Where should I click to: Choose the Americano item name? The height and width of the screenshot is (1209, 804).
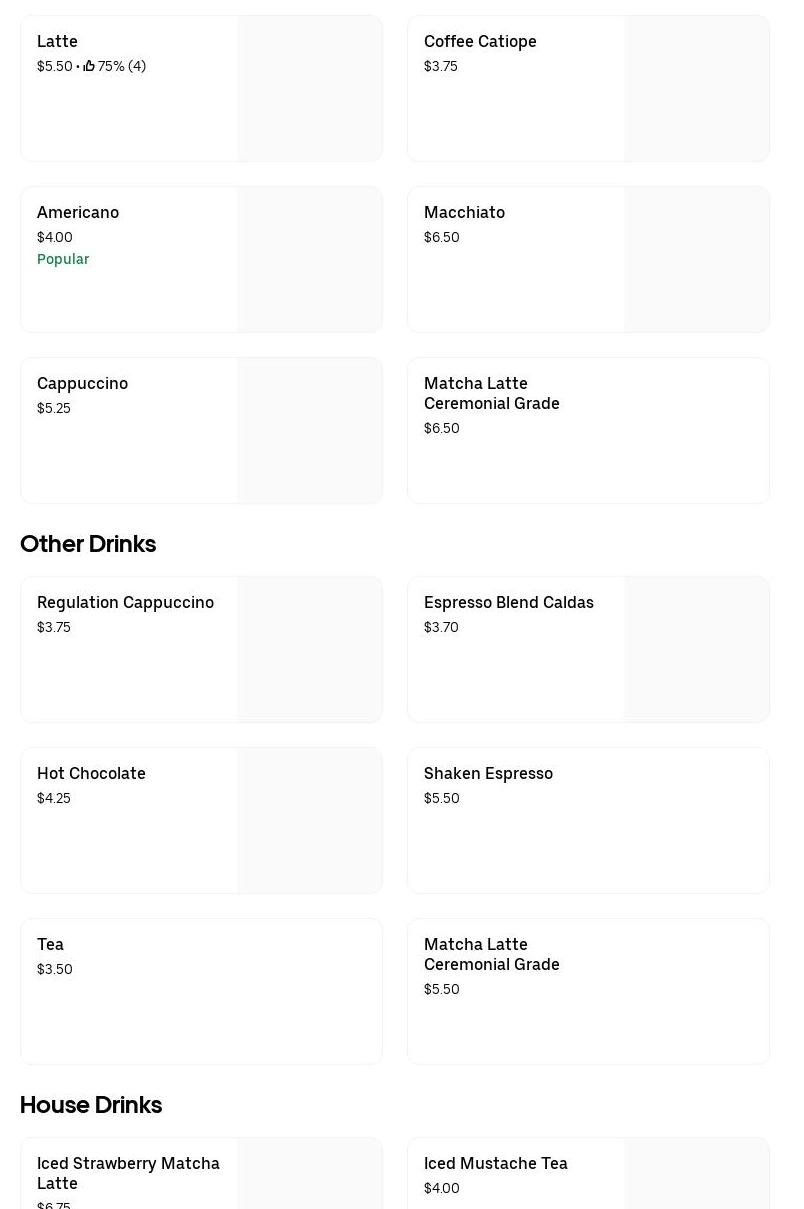78,212
